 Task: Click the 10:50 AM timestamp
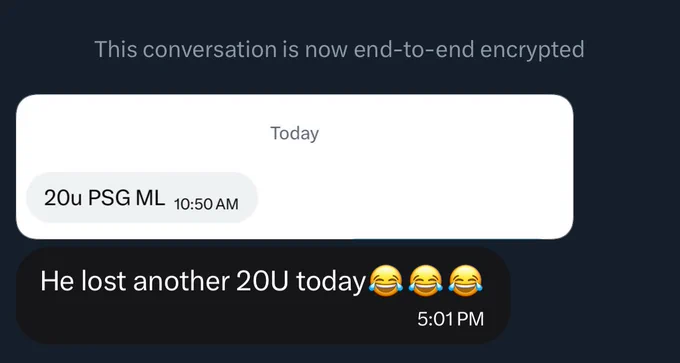click(x=206, y=204)
